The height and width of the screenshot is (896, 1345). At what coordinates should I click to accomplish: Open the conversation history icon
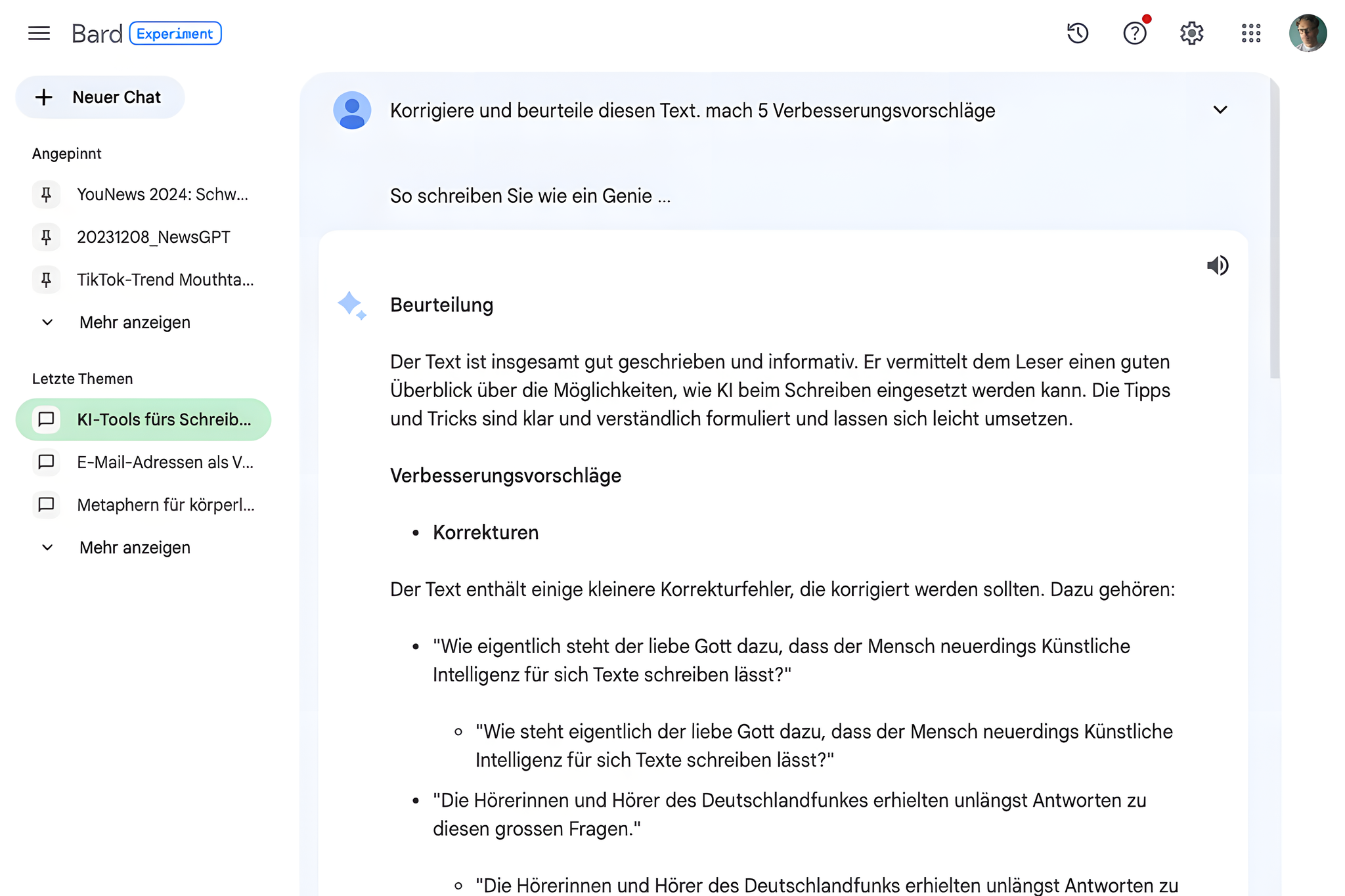click(x=1077, y=33)
